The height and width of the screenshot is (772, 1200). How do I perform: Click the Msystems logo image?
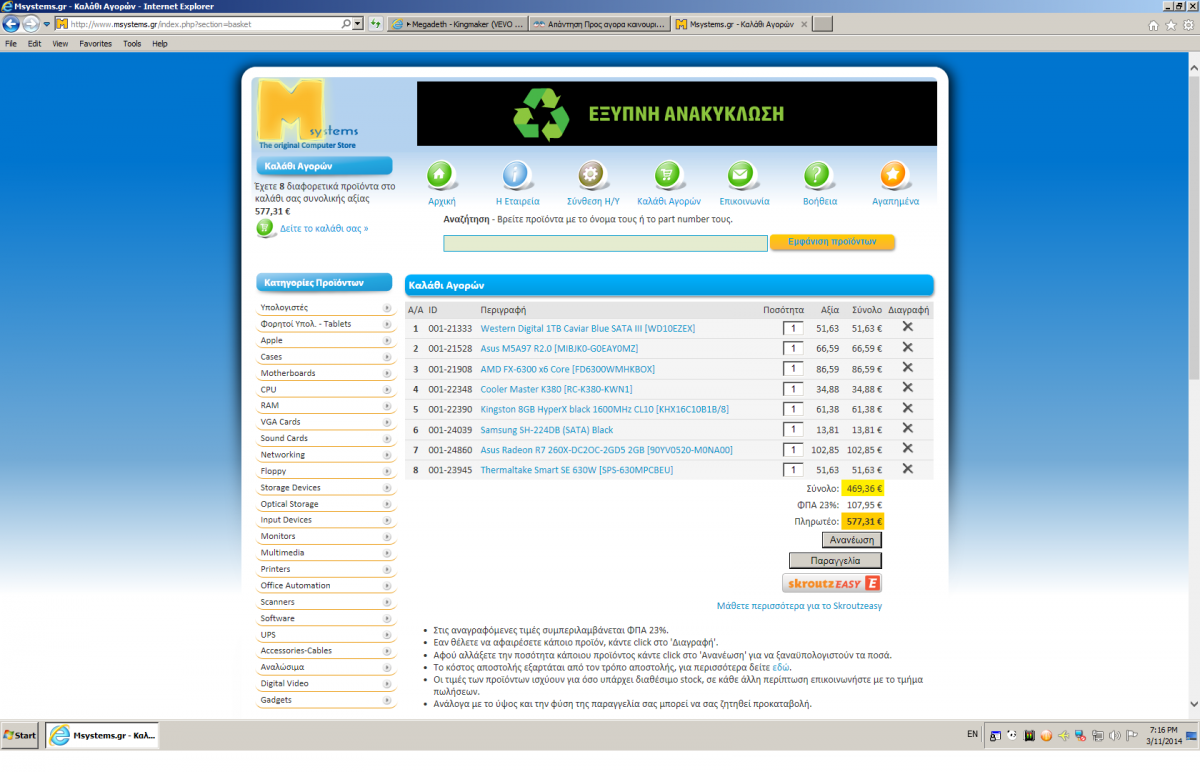[x=308, y=114]
